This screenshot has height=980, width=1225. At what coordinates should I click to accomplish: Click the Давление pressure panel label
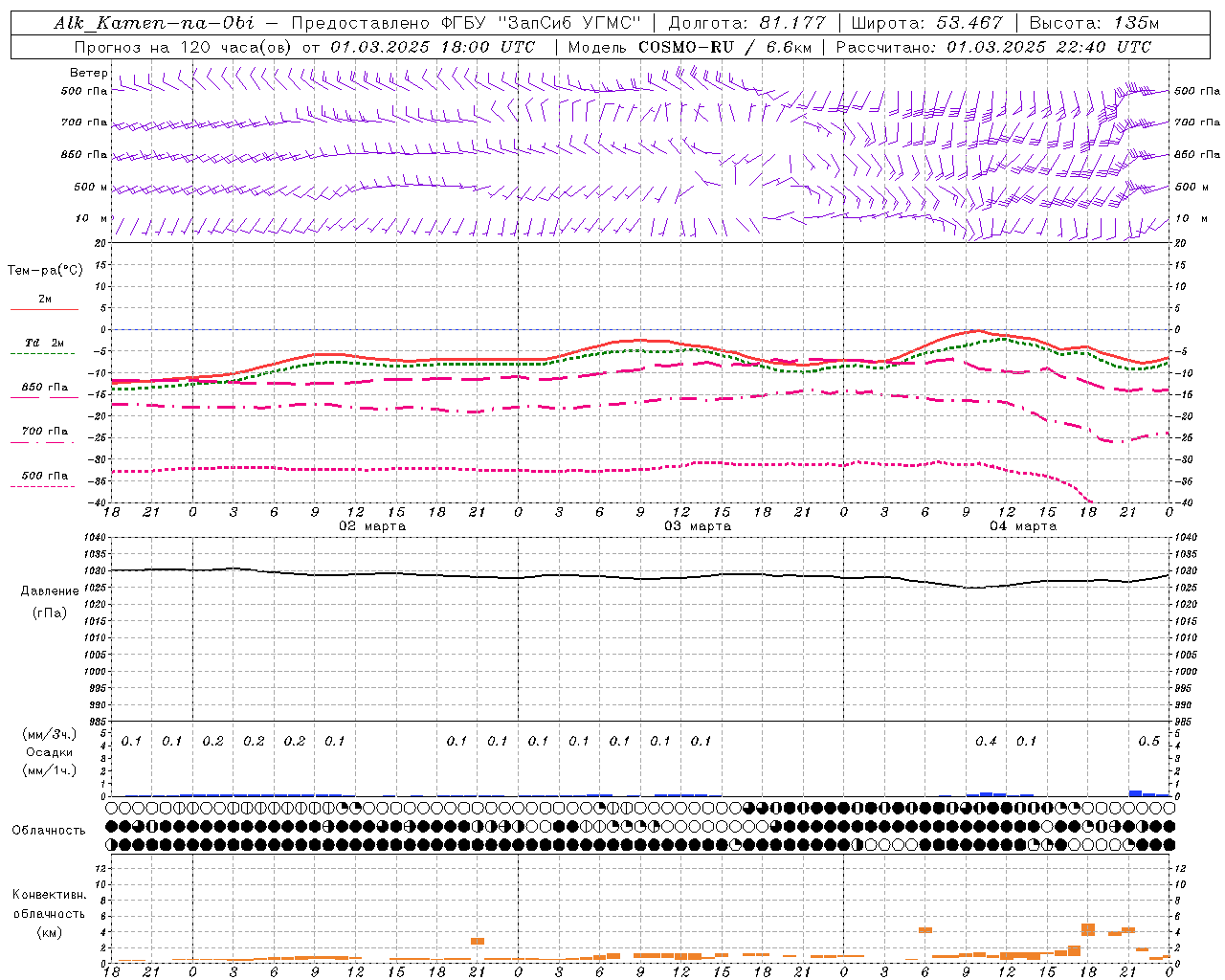click(50, 590)
